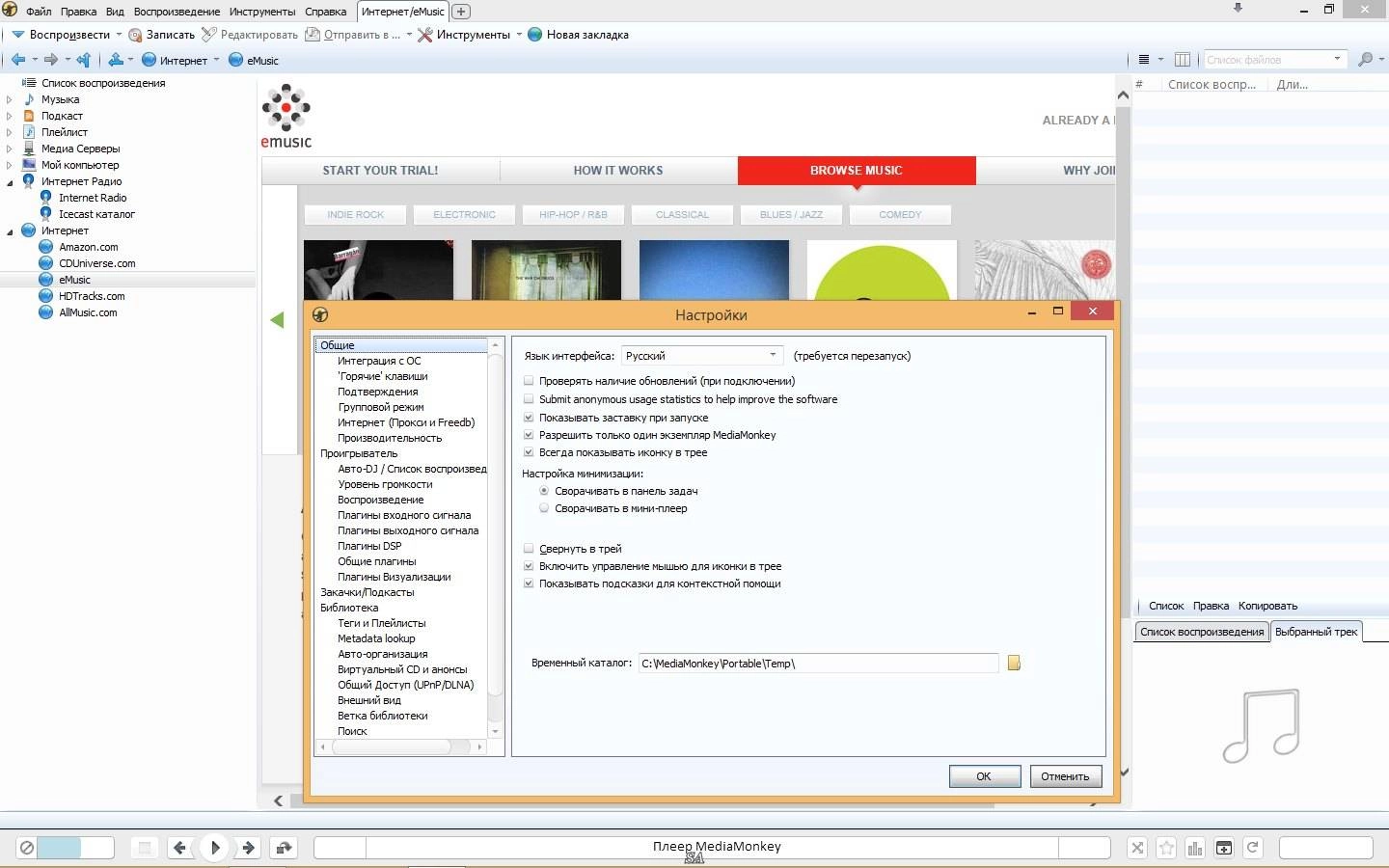Click the green left arrow on eMusic page

(277, 320)
